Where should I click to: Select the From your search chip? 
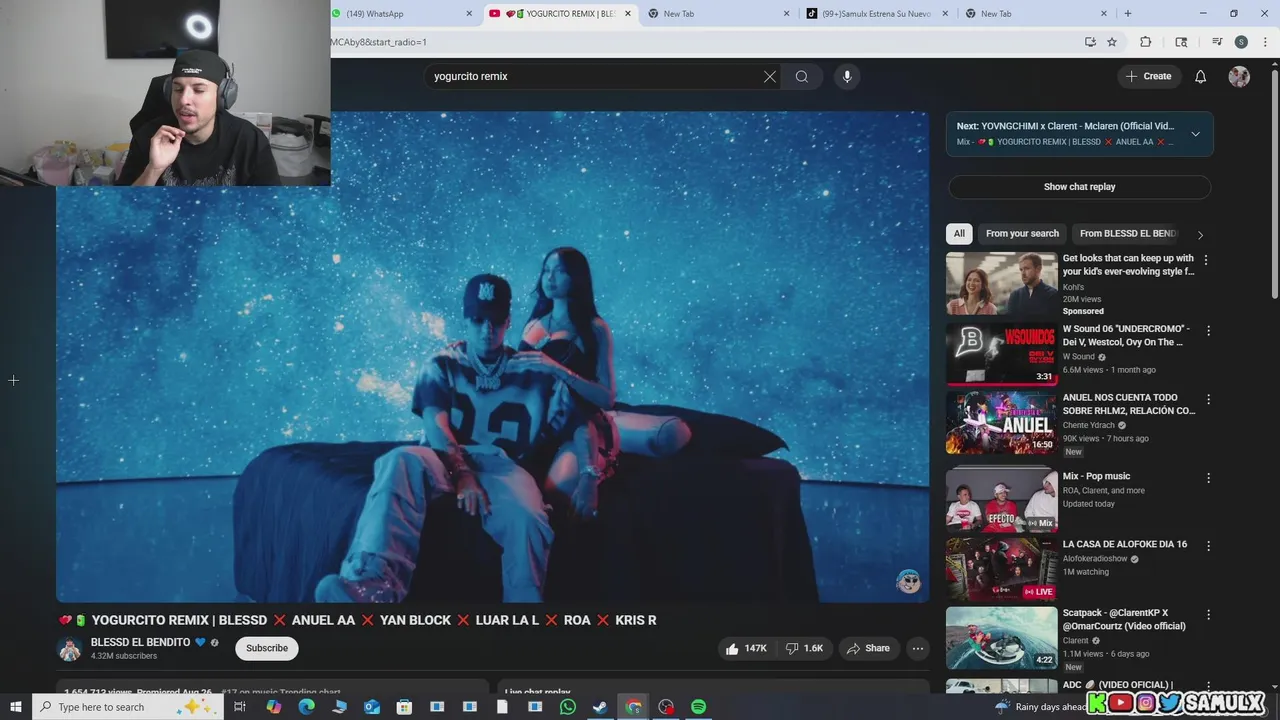[x=1022, y=233]
